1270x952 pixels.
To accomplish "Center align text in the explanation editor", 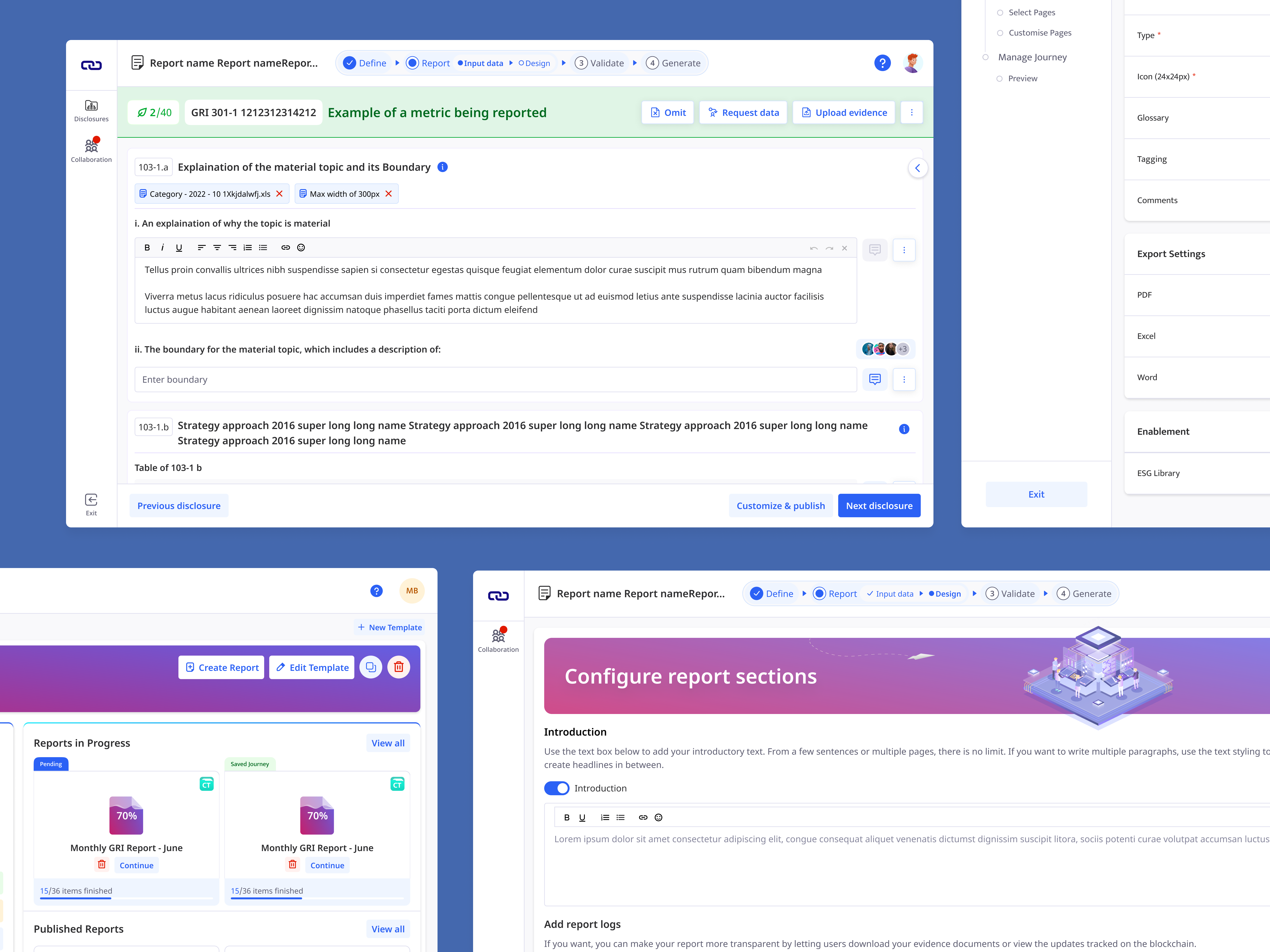I will coord(217,248).
